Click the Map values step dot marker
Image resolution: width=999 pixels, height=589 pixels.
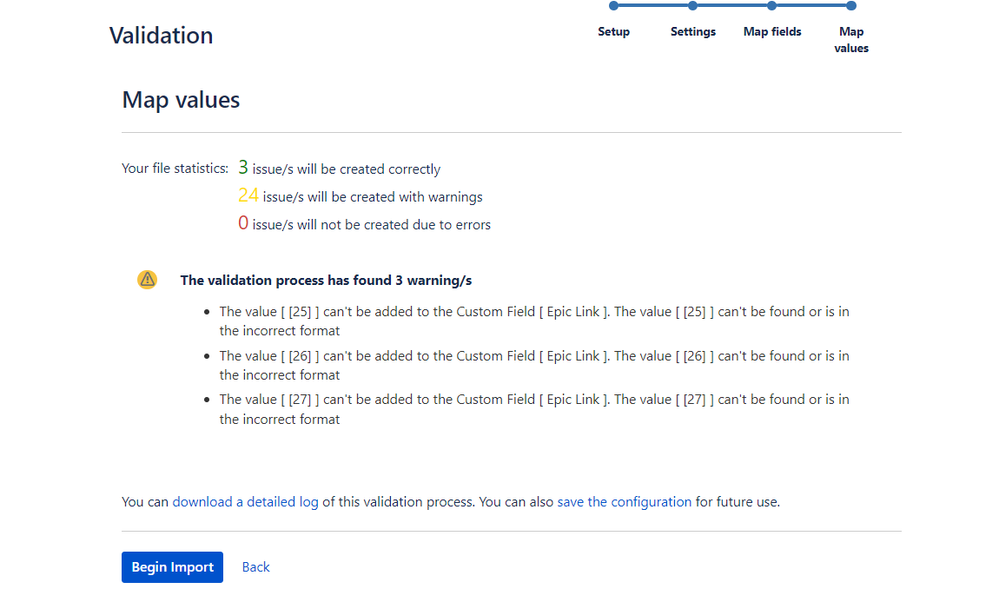(851, 6)
